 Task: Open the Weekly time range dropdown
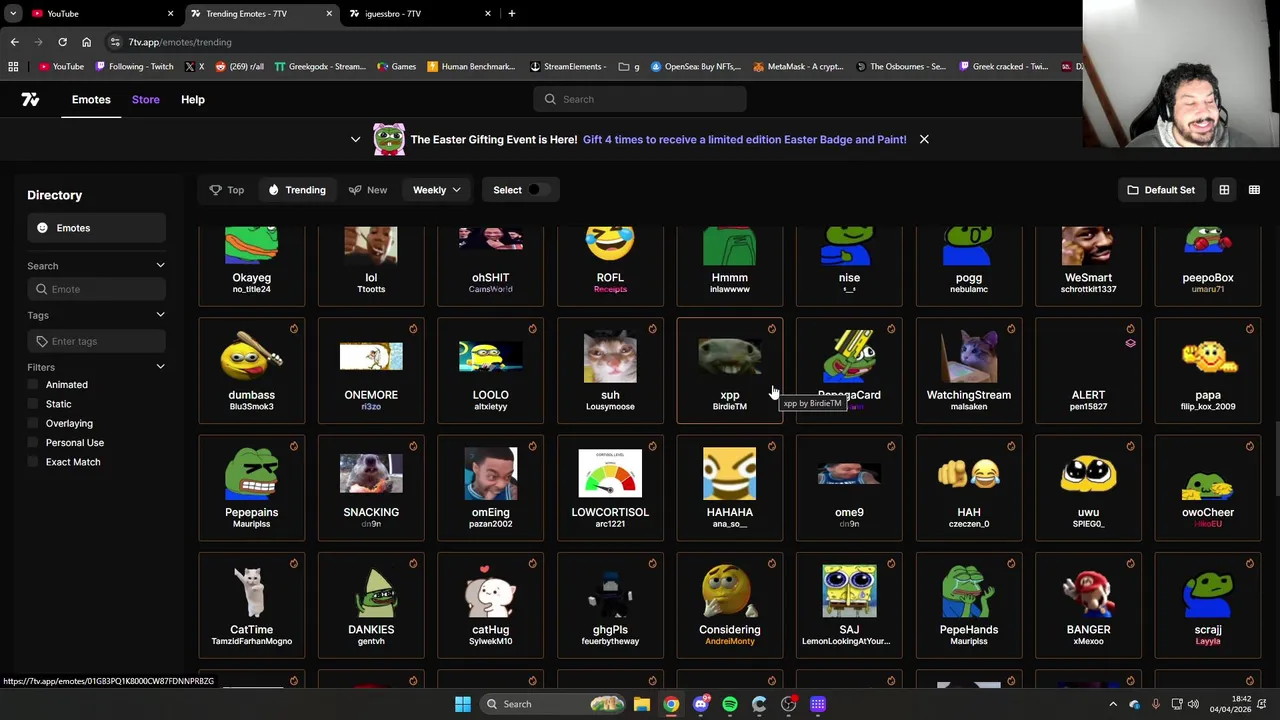click(x=437, y=190)
